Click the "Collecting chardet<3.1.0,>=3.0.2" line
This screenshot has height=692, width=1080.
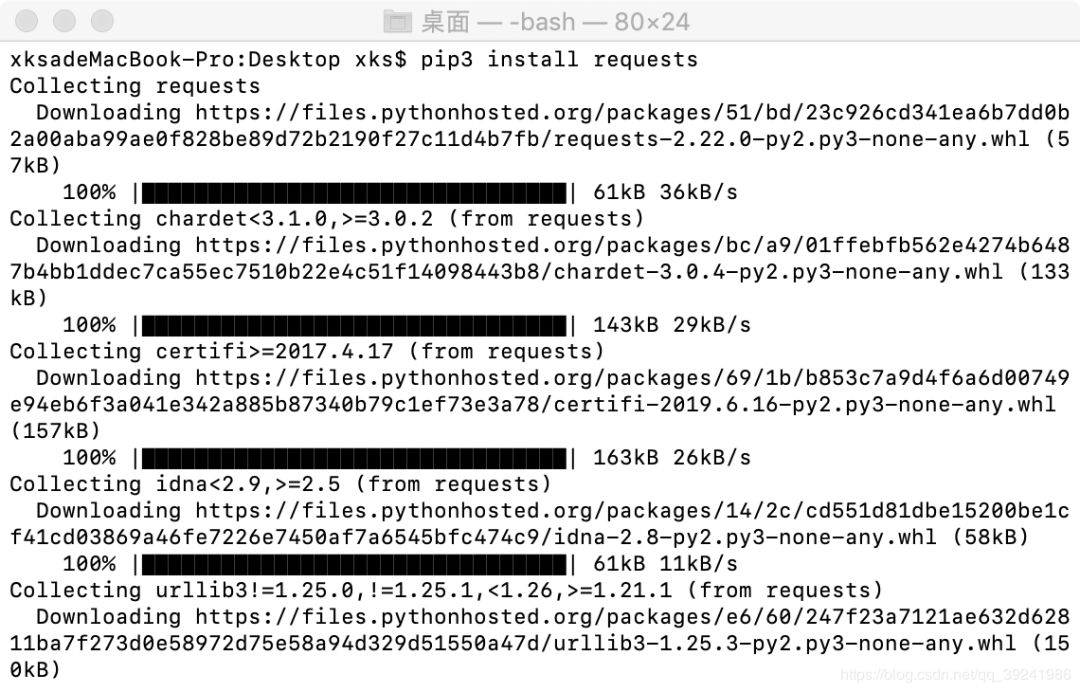[326, 219]
